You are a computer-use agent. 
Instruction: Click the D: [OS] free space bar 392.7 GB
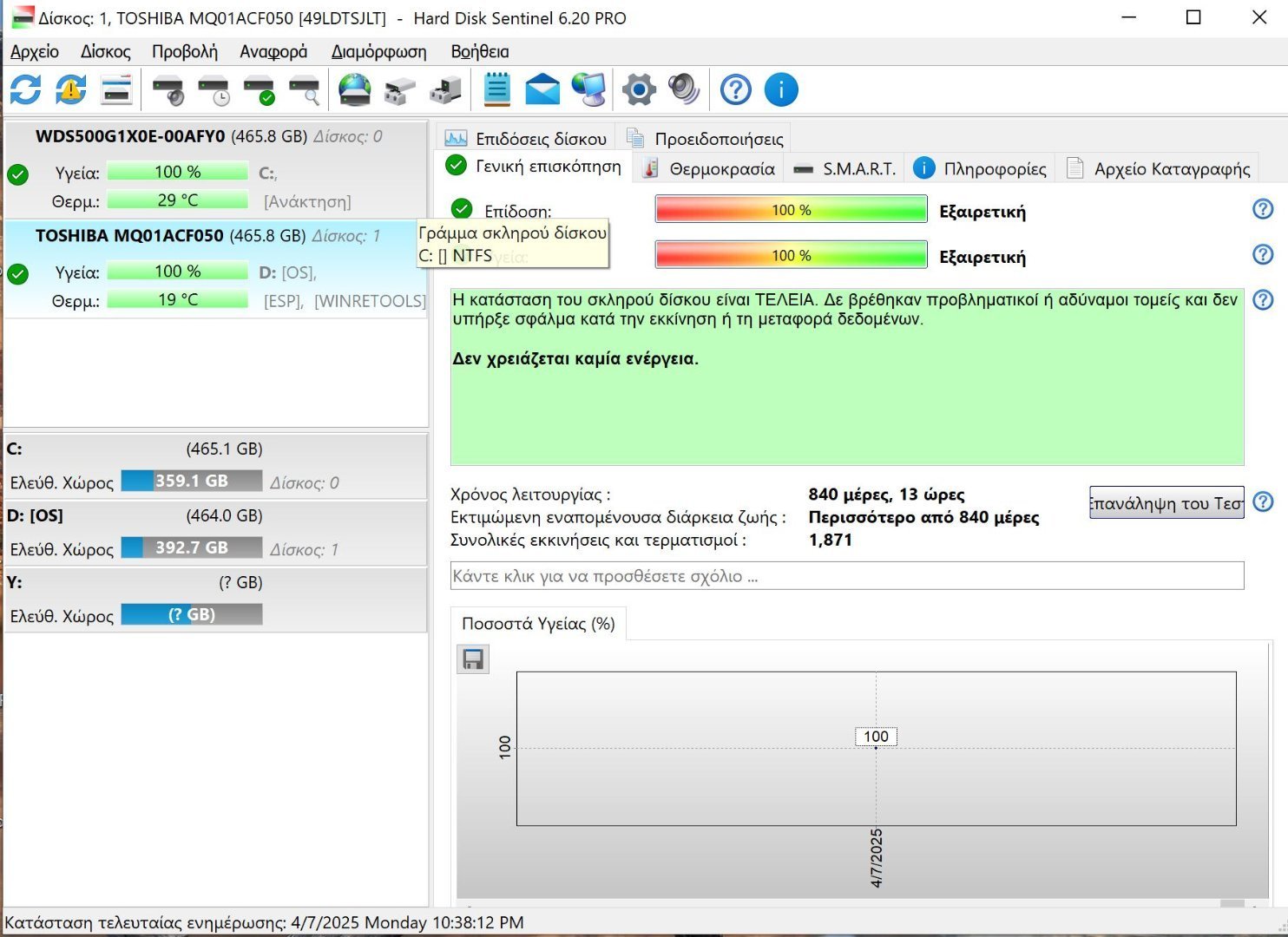tap(192, 547)
